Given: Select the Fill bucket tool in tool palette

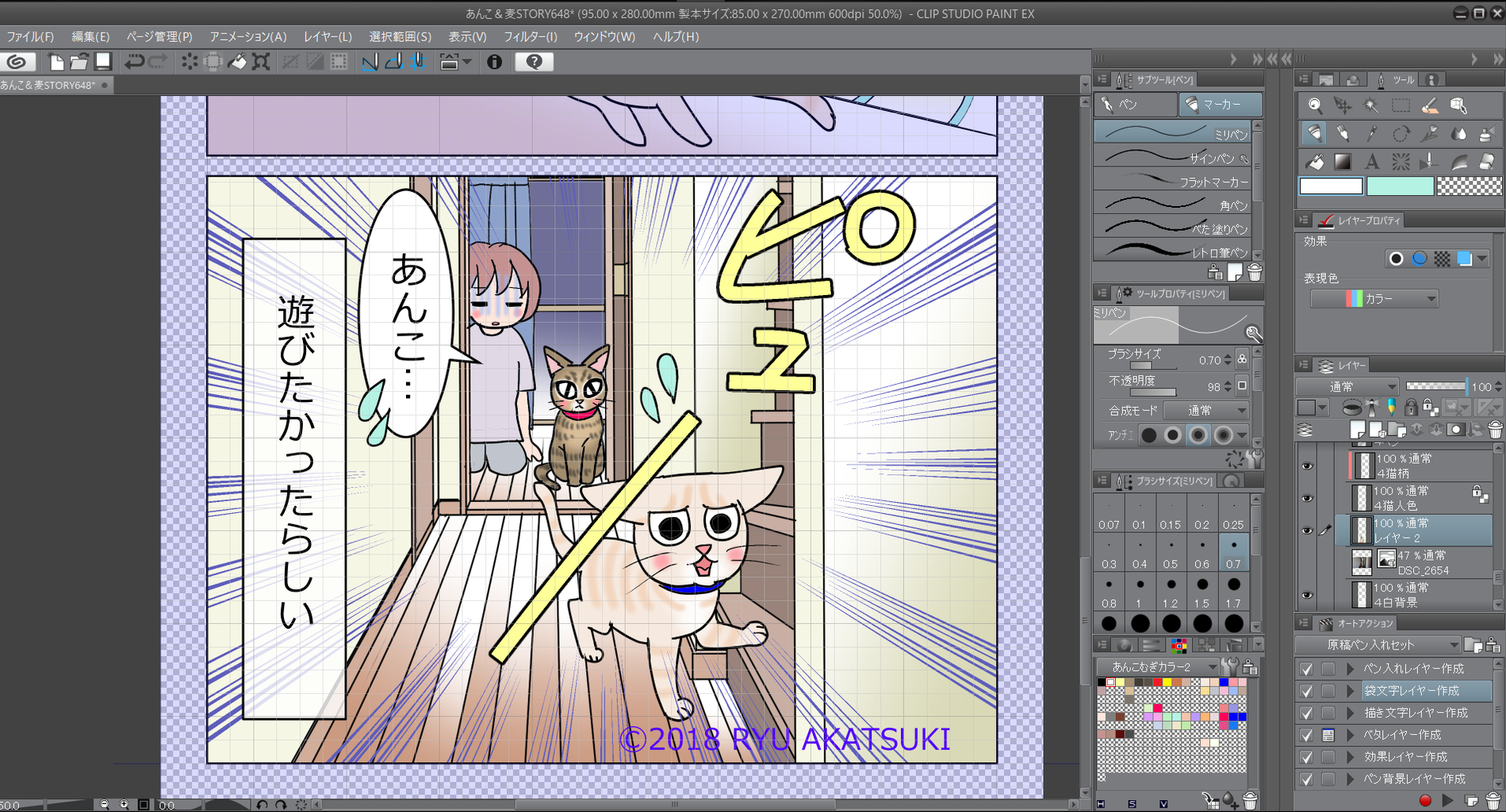Looking at the screenshot, I should (1314, 162).
